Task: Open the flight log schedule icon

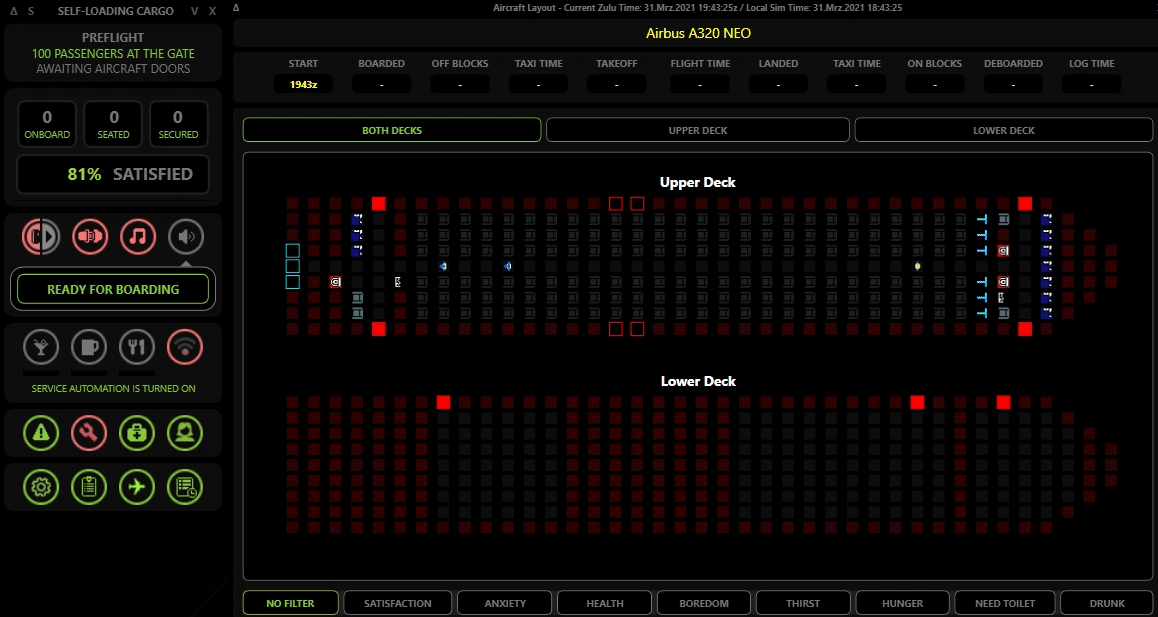Action: pyautogui.click(x=185, y=487)
